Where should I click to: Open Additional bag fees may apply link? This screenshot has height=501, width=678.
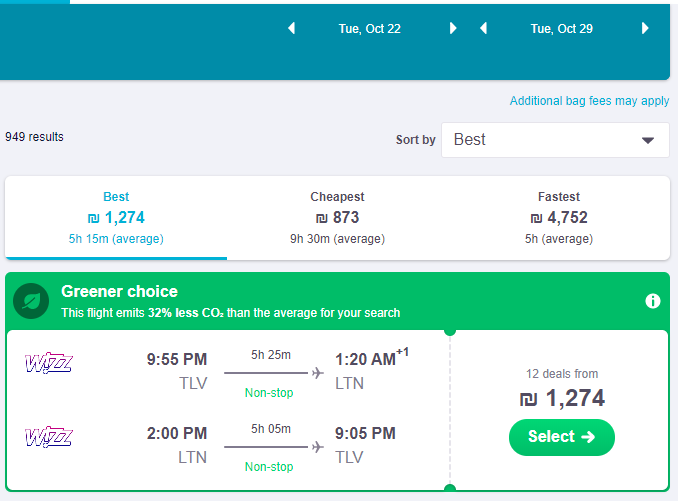click(589, 101)
